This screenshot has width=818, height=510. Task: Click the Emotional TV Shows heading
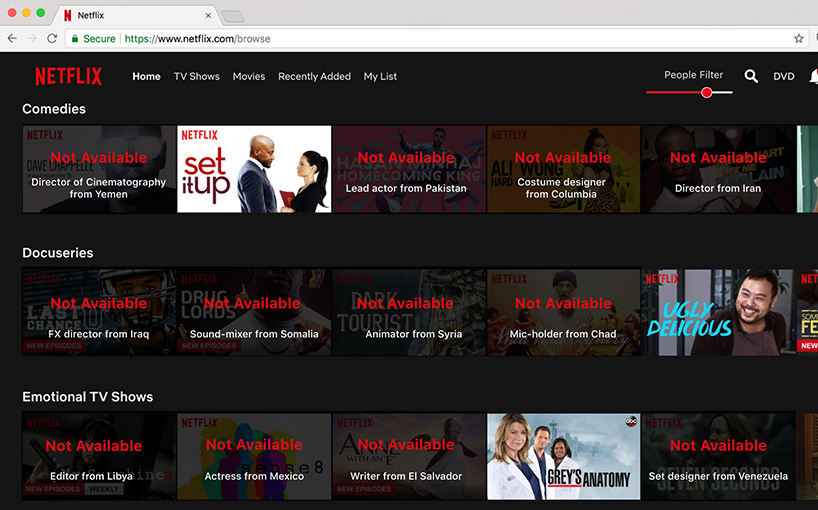pyautogui.click(x=88, y=397)
